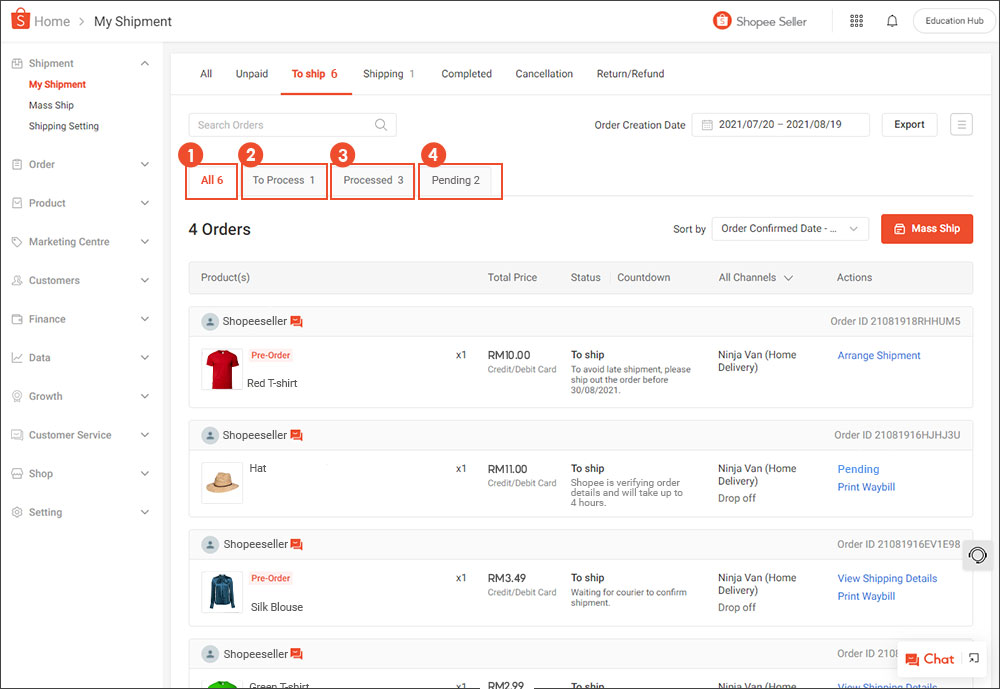Click the magnifier in Search Orders
1000x689 pixels.
click(380, 125)
